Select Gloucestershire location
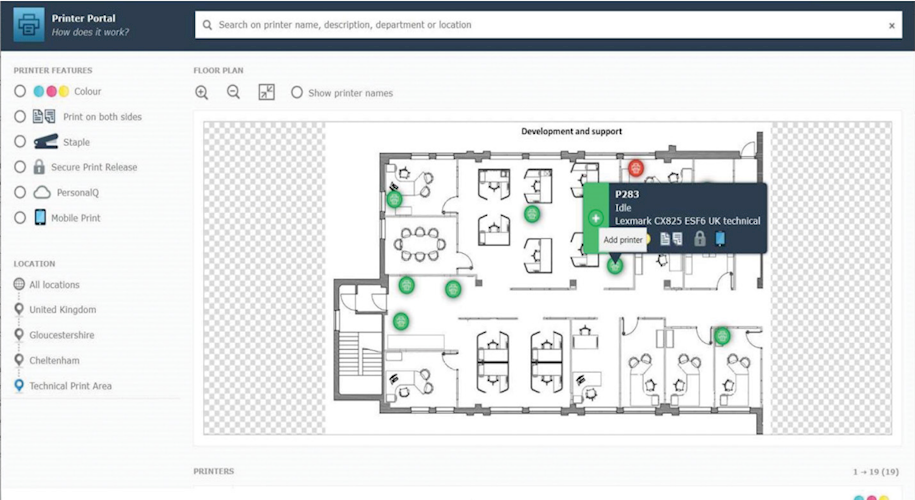 62,335
